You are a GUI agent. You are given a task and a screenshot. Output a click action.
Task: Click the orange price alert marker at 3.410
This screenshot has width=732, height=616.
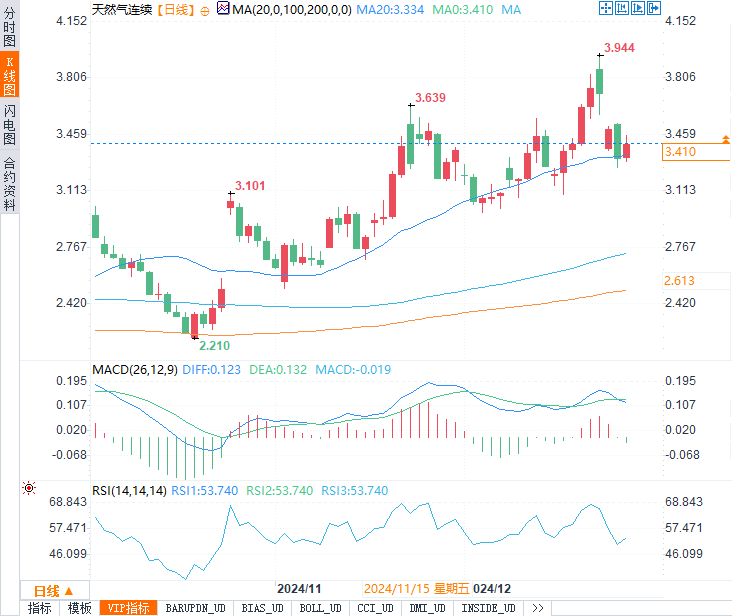(725, 139)
